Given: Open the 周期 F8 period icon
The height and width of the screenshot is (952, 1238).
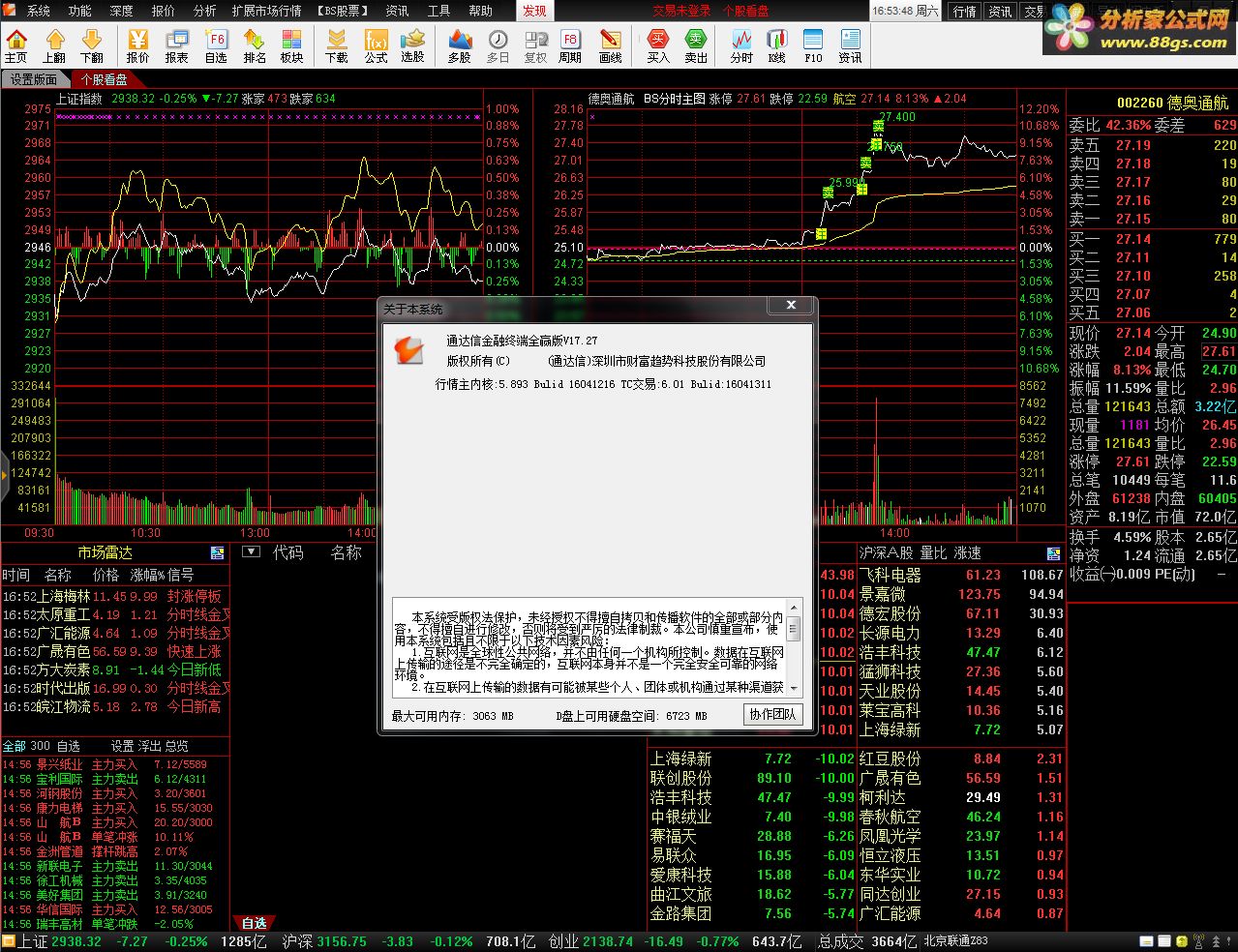Looking at the screenshot, I should [x=571, y=45].
